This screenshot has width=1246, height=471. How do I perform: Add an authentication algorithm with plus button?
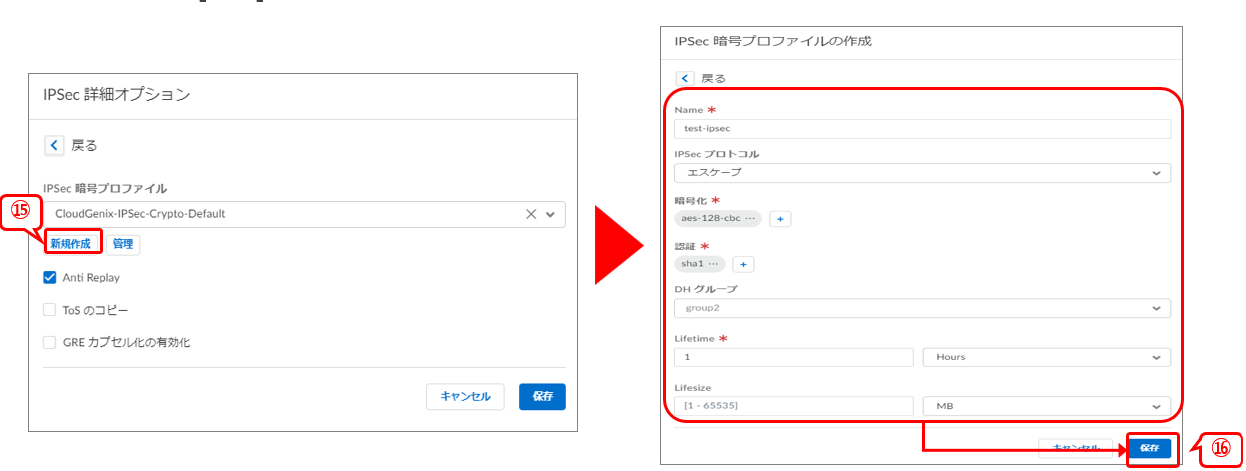(x=743, y=264)
